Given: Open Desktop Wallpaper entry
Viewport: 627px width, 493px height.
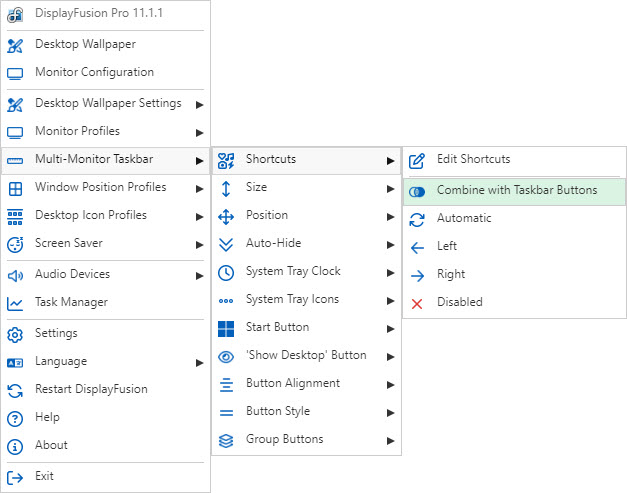Looking at the screenshot, I should [106, 46].
